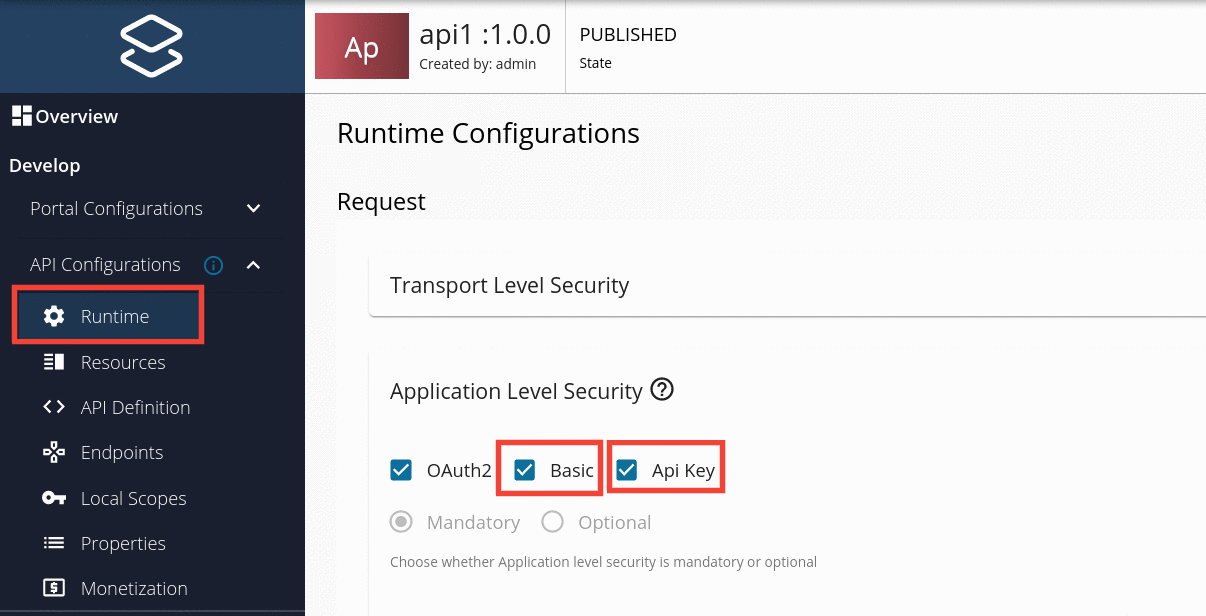Screen dimensions: 1206x616
Task: Click the Endpoints network icon
Action: tap(54, 452)
